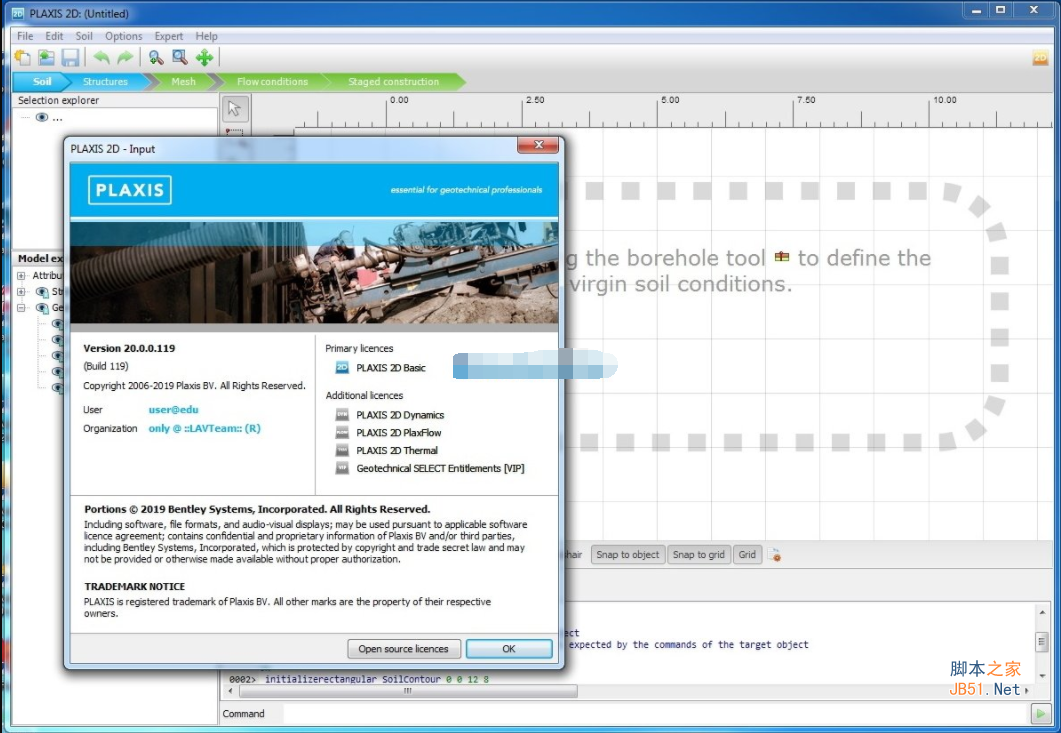The width and height of the screenshot is (1061, 733).
Task: Toggle visibility eye beside 'Ge' tree row
Action: (x=42, y=308)
